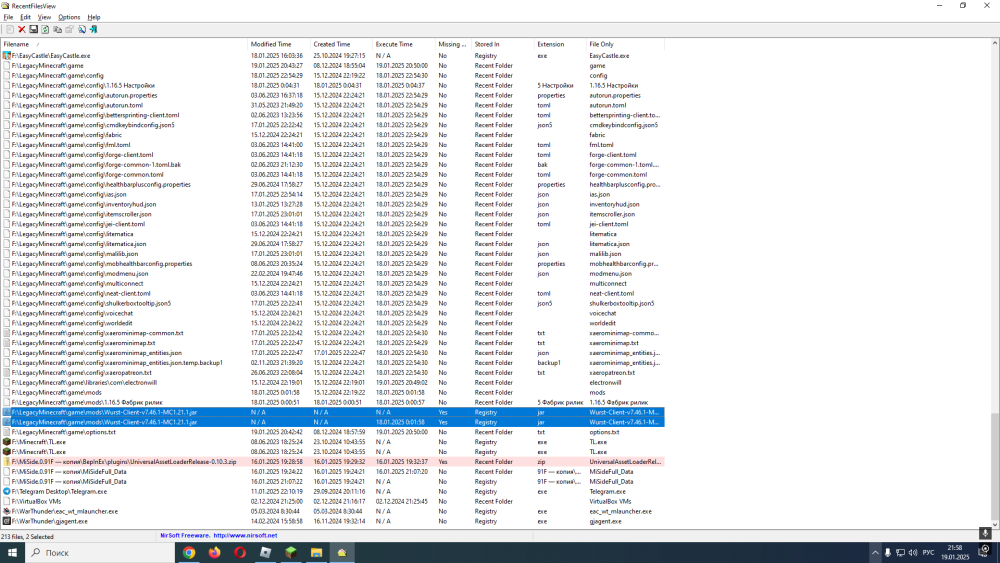Click the eac_wt_mlauncher.exe file icon
The image size is (1000, 563).
tap(6, 511)
